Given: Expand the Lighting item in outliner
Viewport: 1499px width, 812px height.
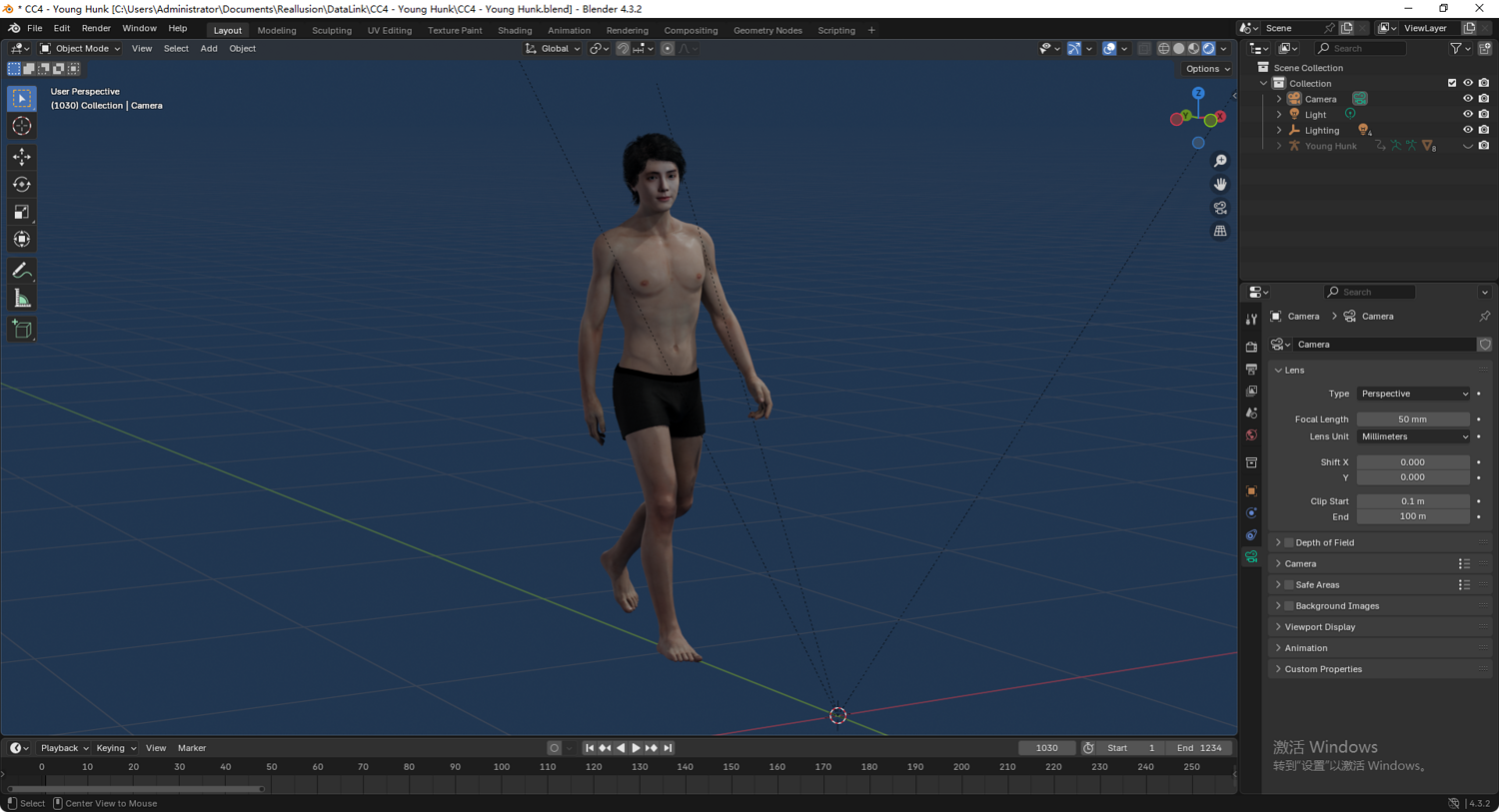Looking at the screenshot, I should (x=1279, y=130).
